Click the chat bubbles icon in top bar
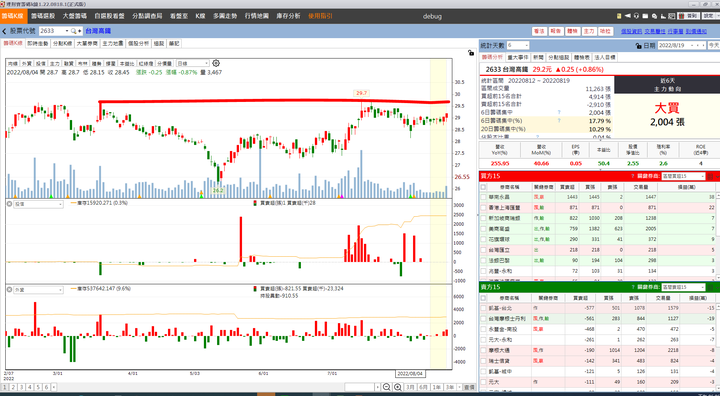Screen dimensions: 720x396 click(654, 16)
